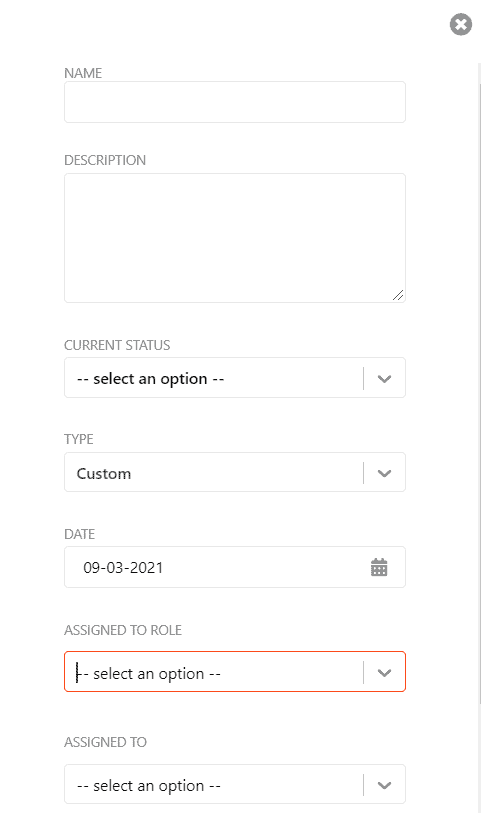Expand the Assigned To dropdown chevron
This screenshot has height=813, width=481.
(x=384, y=785)
